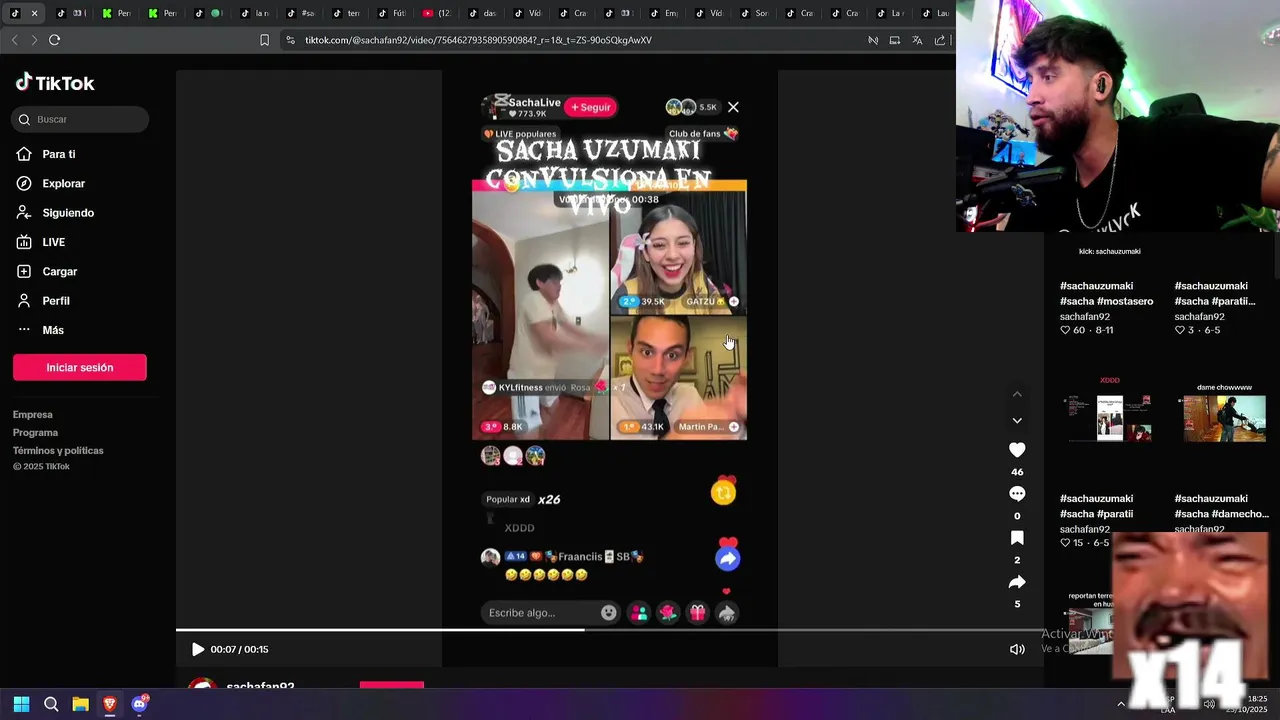Switch to the #sa TikTok tab
The width and height of the screenshot is (1280, 720).
[x=300, y=13]
